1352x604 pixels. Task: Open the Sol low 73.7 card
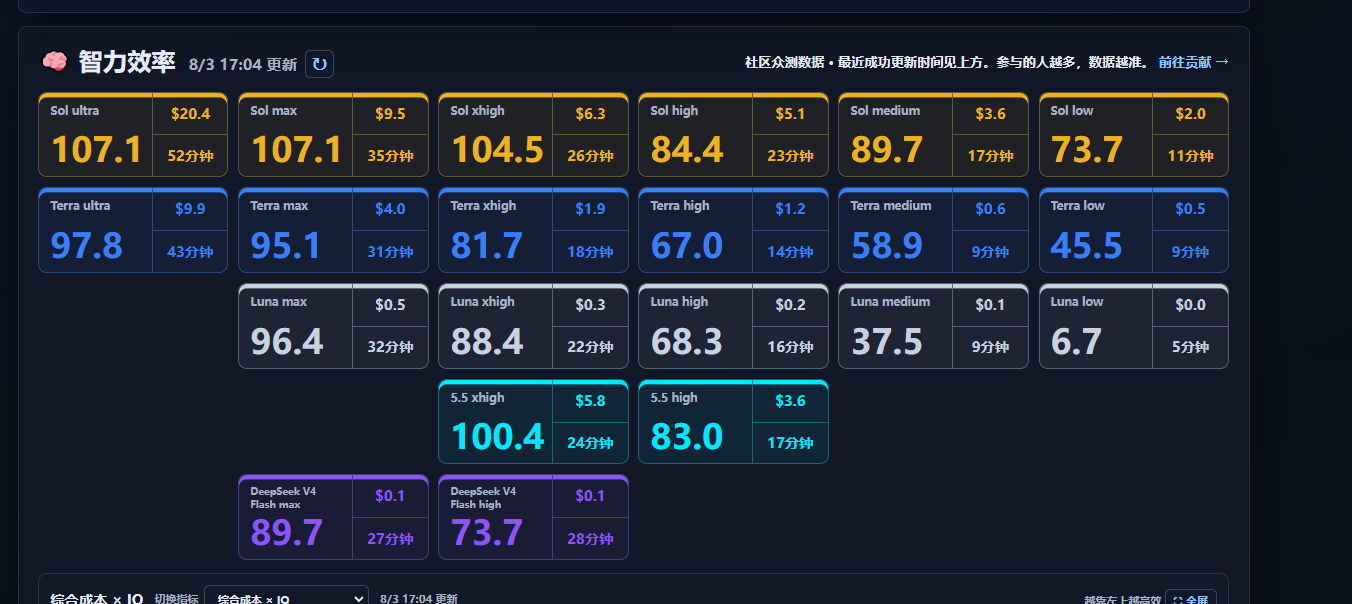click(1134, 135)
